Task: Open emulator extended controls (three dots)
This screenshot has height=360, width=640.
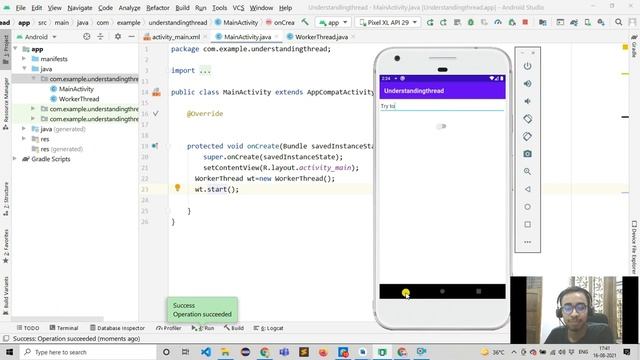Action: click(x=527, y=242)
